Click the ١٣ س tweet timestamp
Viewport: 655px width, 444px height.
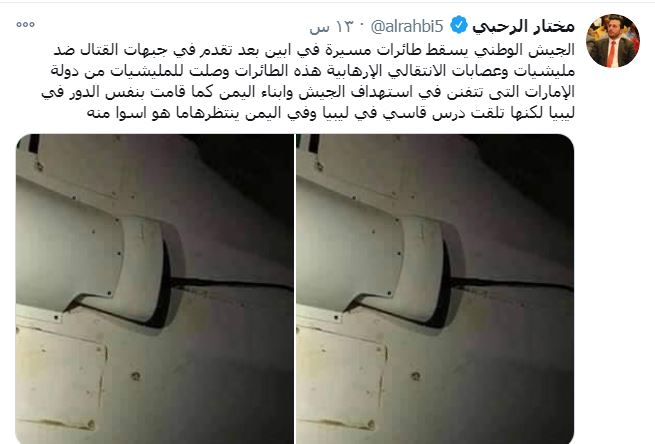332,28
